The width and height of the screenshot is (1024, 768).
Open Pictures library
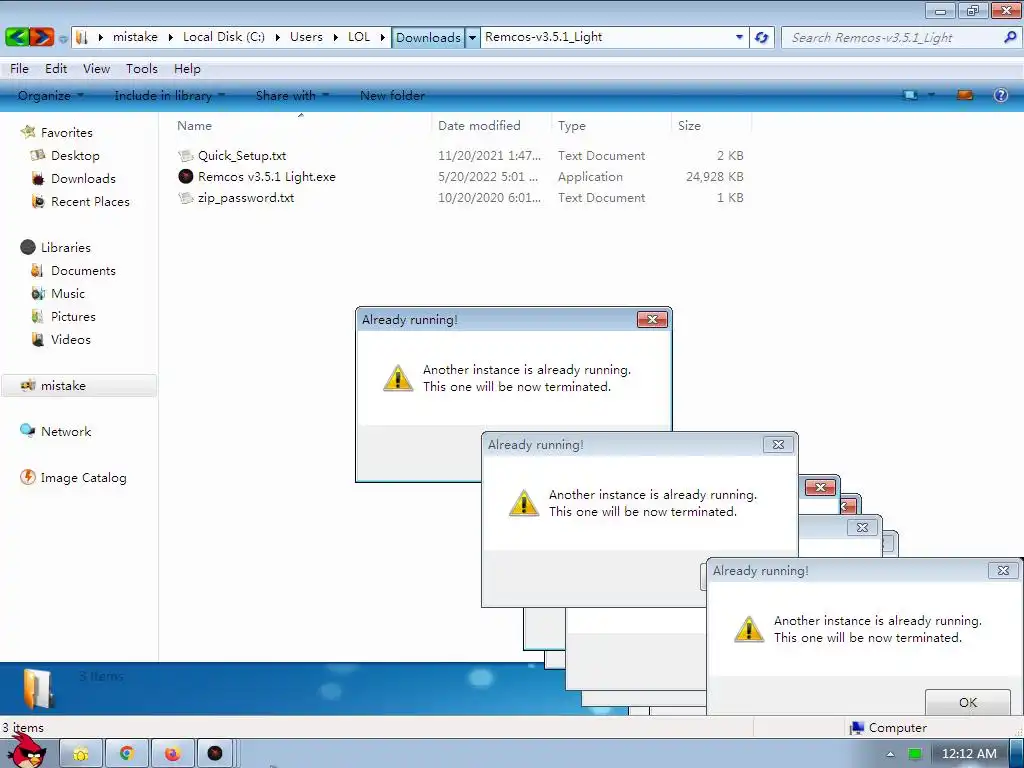click(x=73, y=317)
